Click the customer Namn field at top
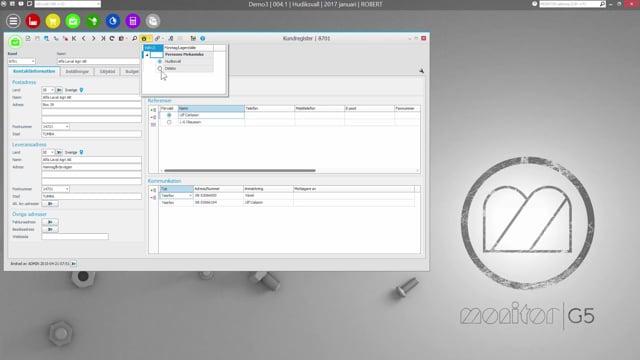 98,61
